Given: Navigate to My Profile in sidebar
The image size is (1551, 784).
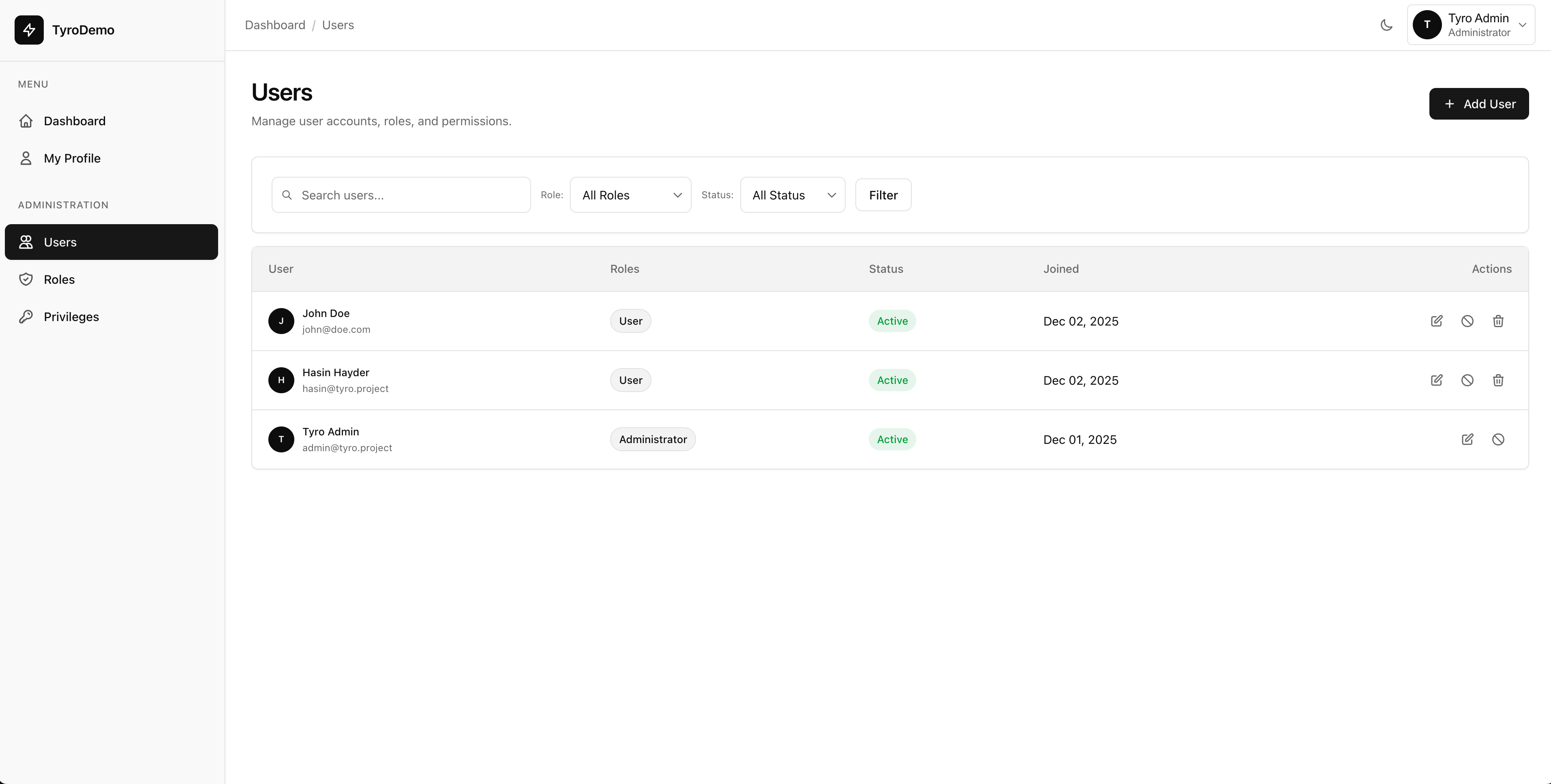Looking at the screenshot, I should 72,159.
